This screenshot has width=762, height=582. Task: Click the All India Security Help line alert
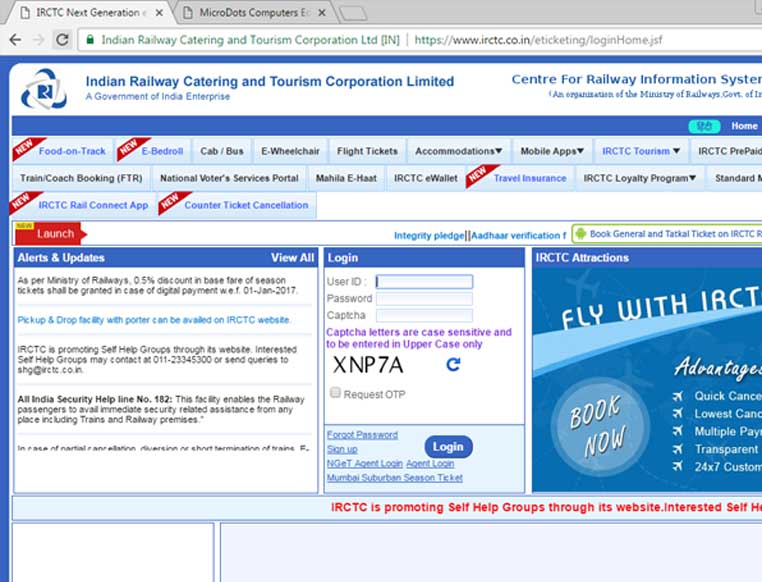tap(161, 410)
